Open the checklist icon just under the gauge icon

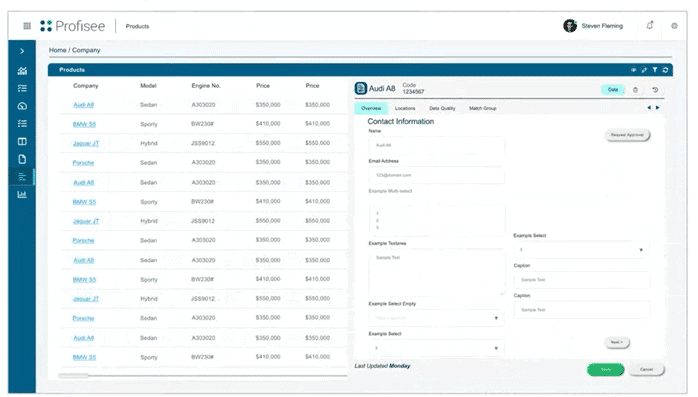(x=22, y=123)
